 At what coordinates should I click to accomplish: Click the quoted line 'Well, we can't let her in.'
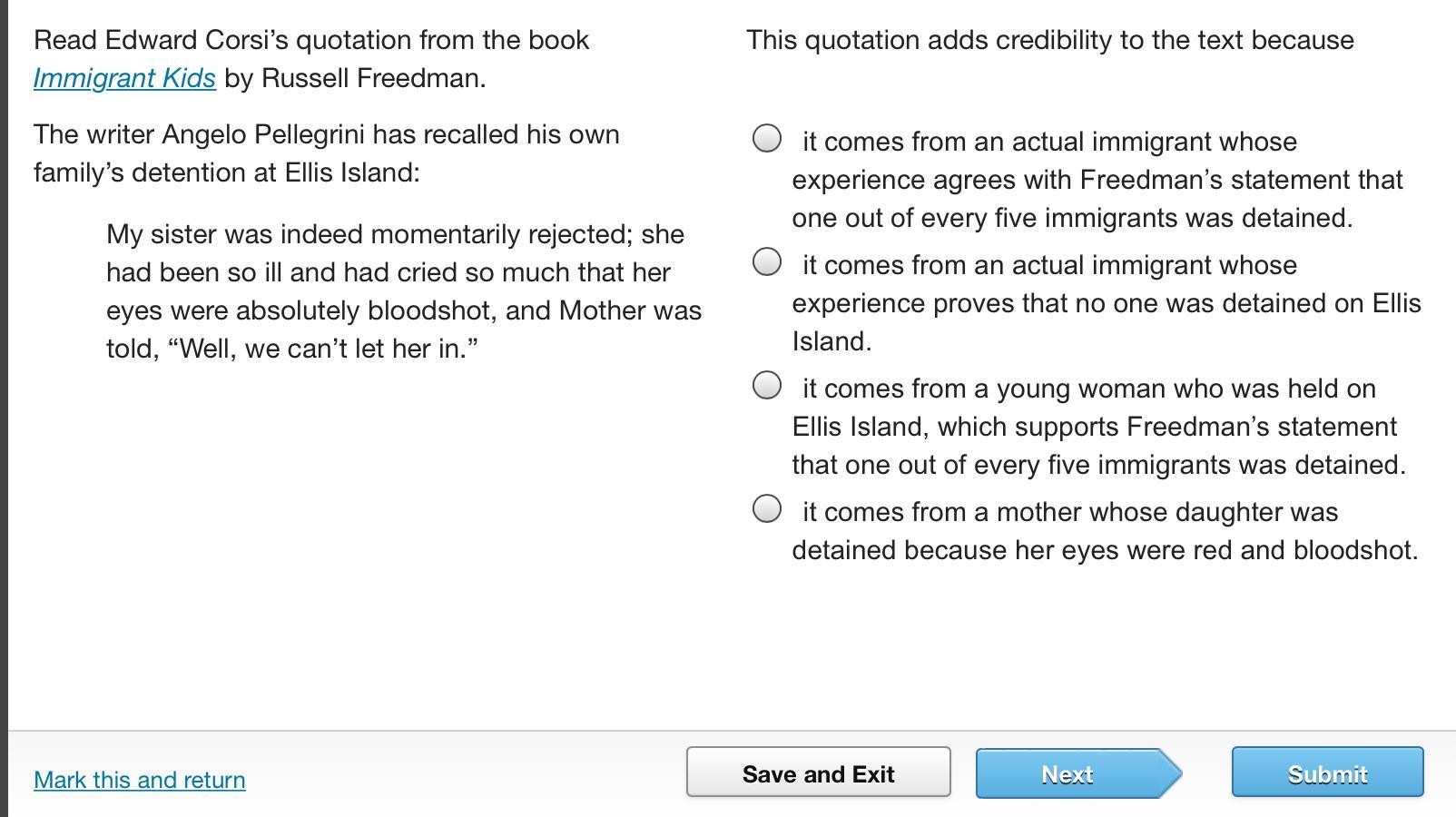coord(322,349)
